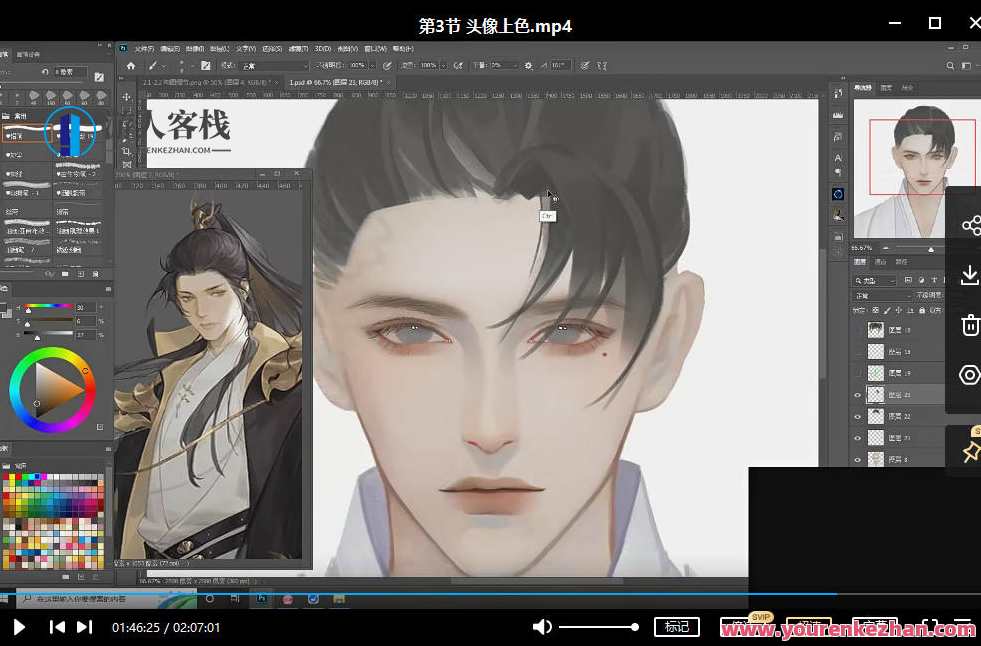
Task: Click the 标记 button in player
Action: [677, 627]
